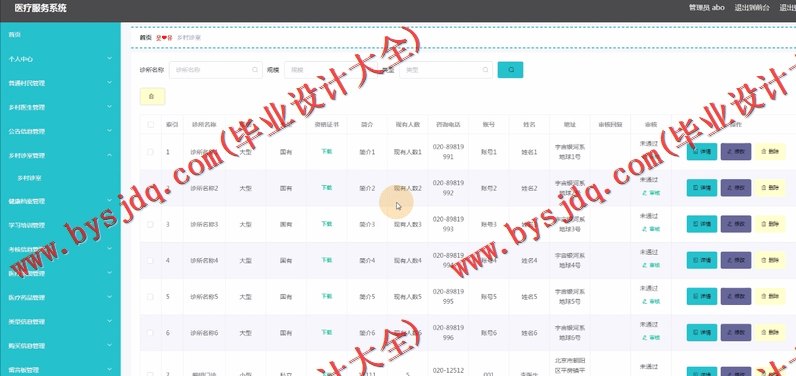Click the yellow batch delete trash button
796x376 pixels.
(152, 96)
